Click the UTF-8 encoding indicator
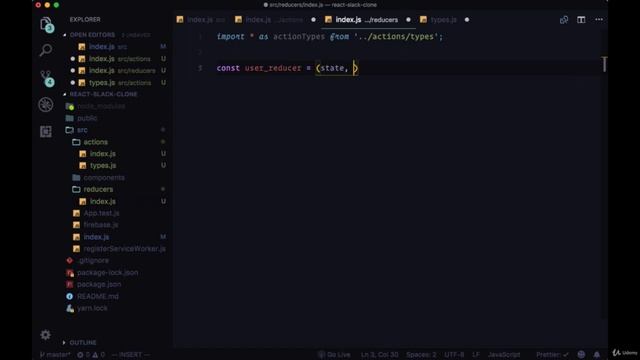The height and width of the screenshot is (360, 640). (454, 354)
